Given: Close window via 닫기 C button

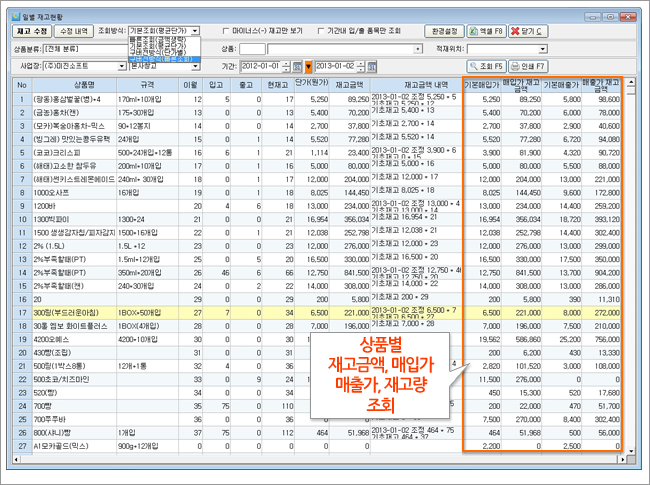Looking at the screenshot, I should coord(528,31).
